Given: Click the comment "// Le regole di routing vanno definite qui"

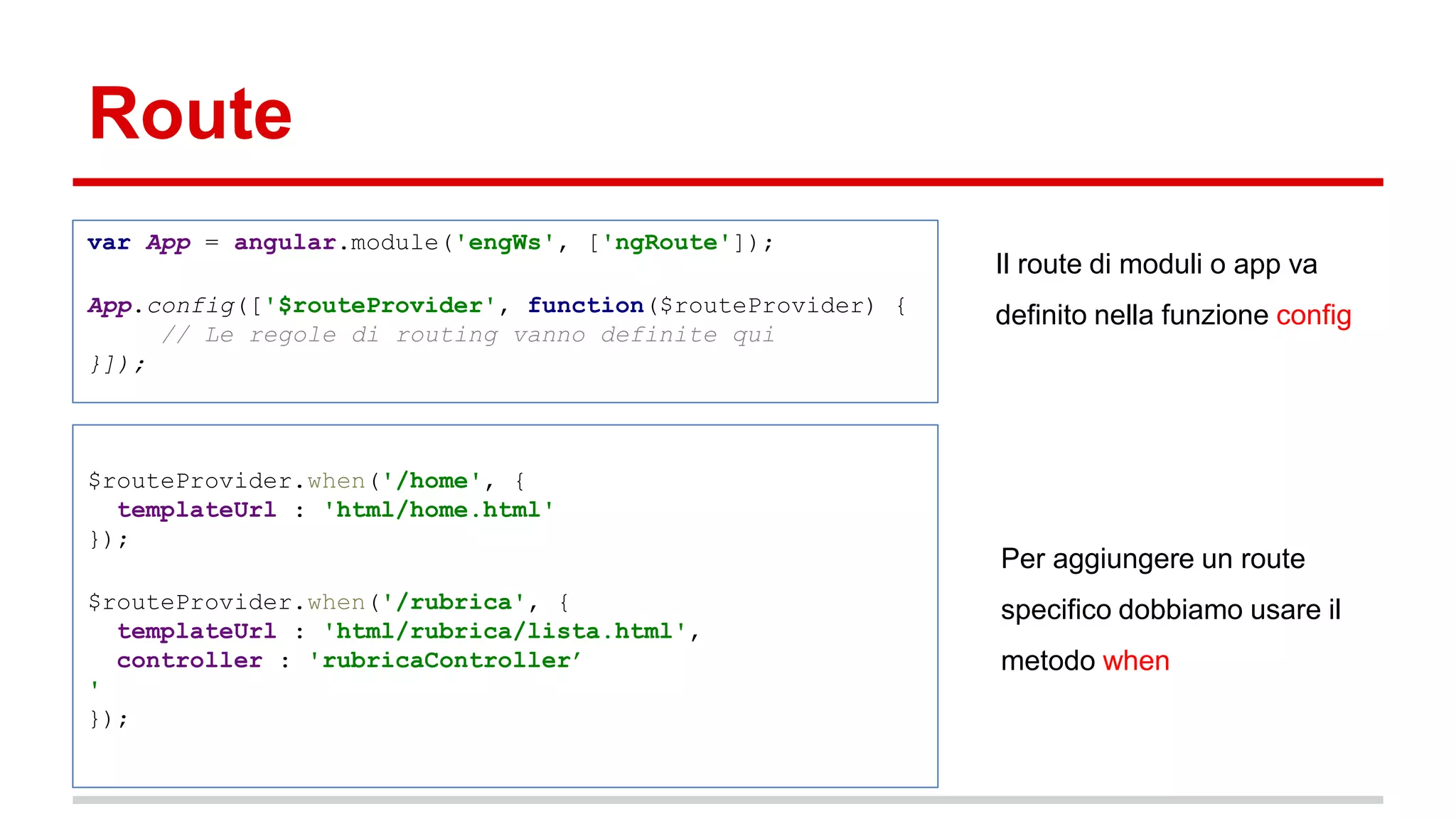Looking at the screenshot, I should (x=468, y=335).
